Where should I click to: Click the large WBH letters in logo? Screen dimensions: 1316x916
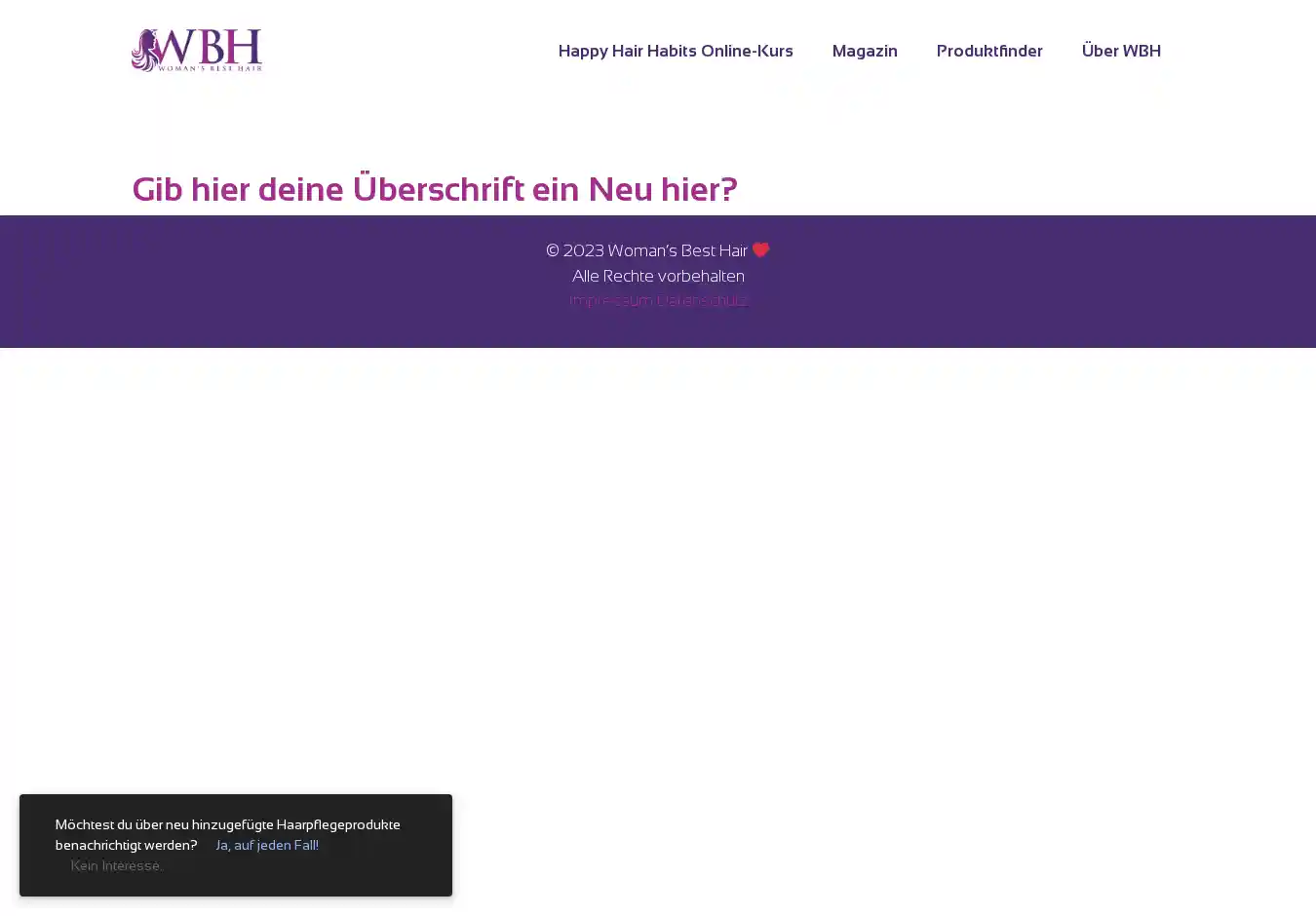point(211,46)
